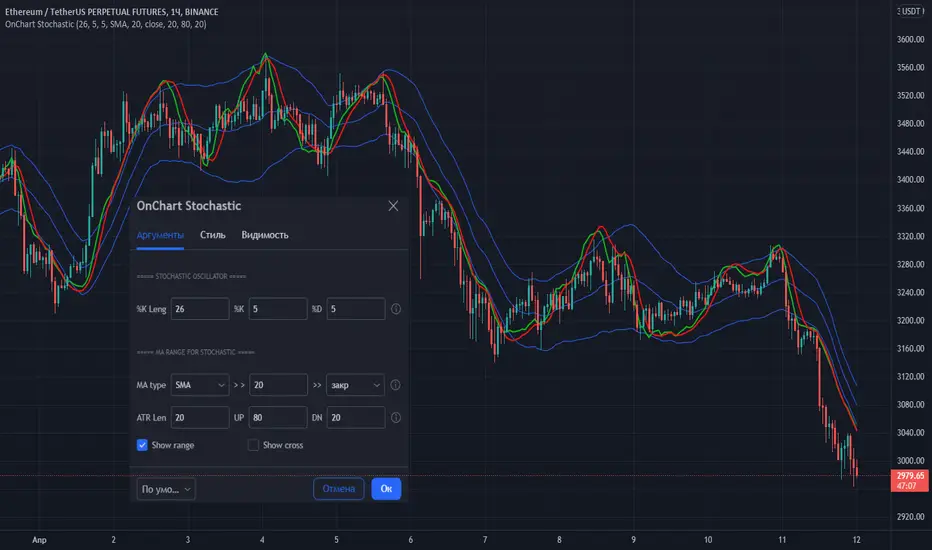The image size is (932, 550).
Task: Switch to the Стиль tab
Action: 212,235
